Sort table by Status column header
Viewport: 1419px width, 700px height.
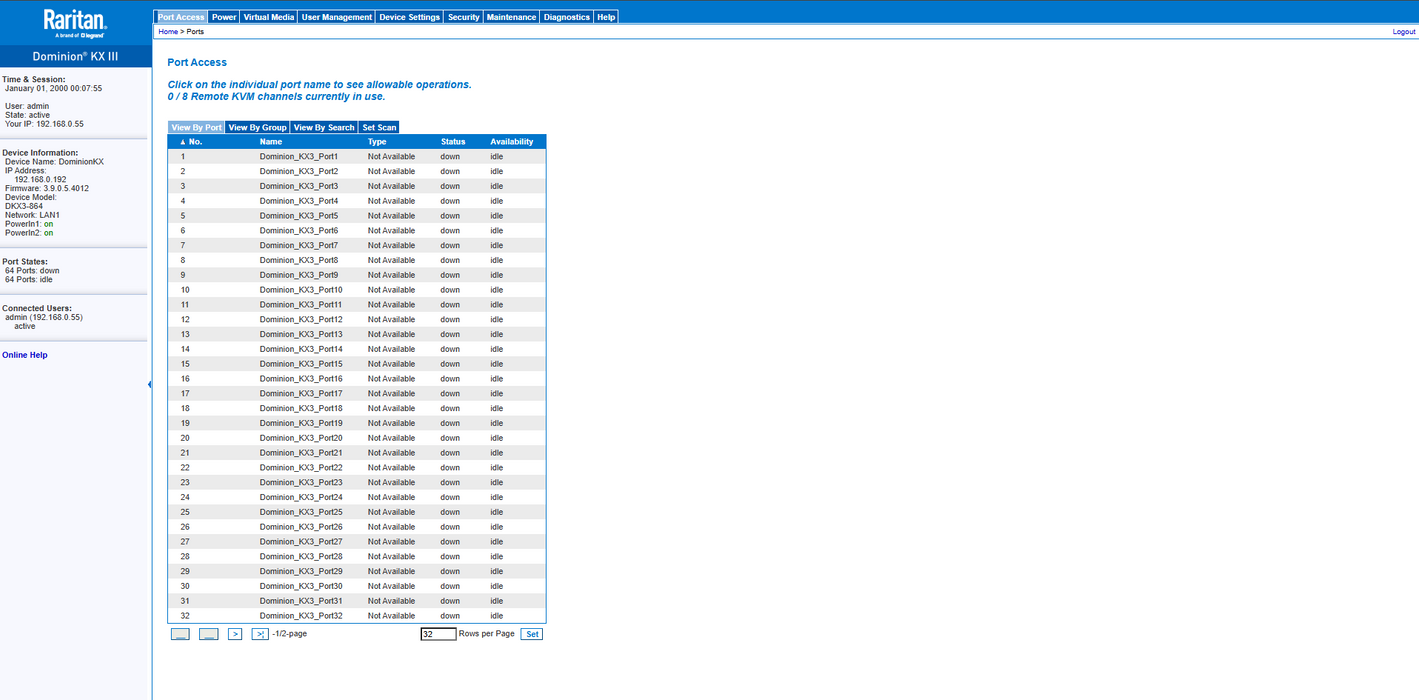pyautogui.click(x=453, y=142)
